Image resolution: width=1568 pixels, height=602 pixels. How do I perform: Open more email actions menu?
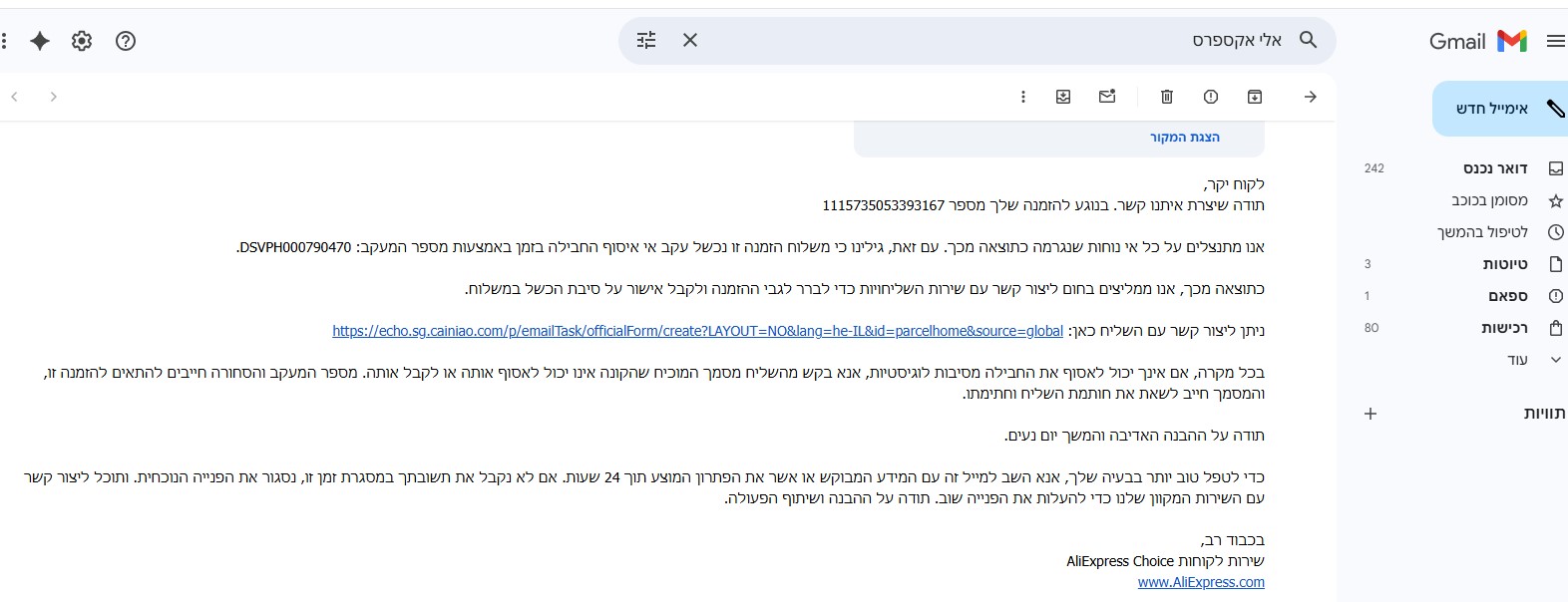click(1023, 97)
